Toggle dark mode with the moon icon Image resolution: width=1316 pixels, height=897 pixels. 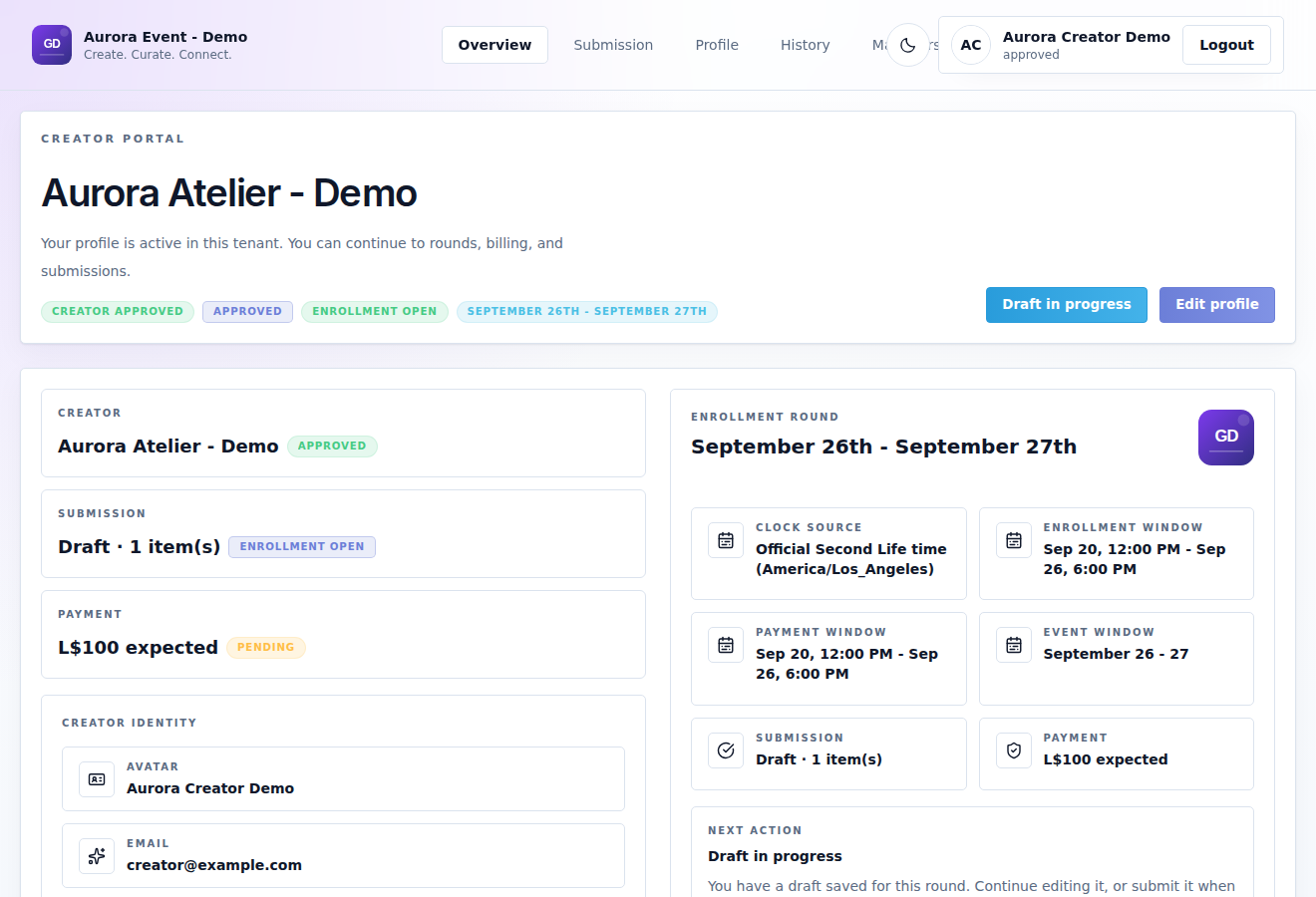(908, 45)
